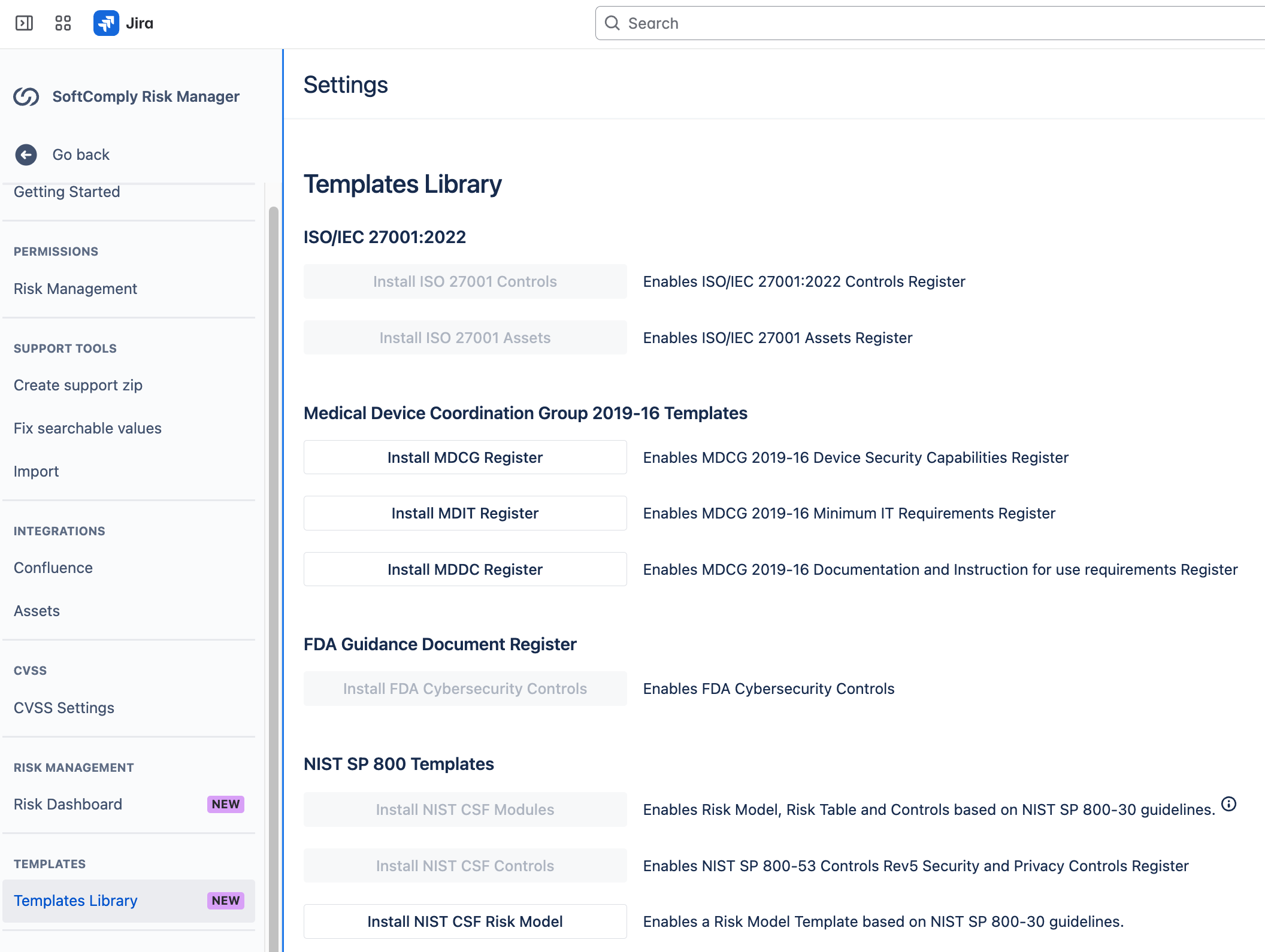Viewport: 1265px width, 952px height.
Task: Click Install ISO 27001 Assets button
Action: [465, 338]
